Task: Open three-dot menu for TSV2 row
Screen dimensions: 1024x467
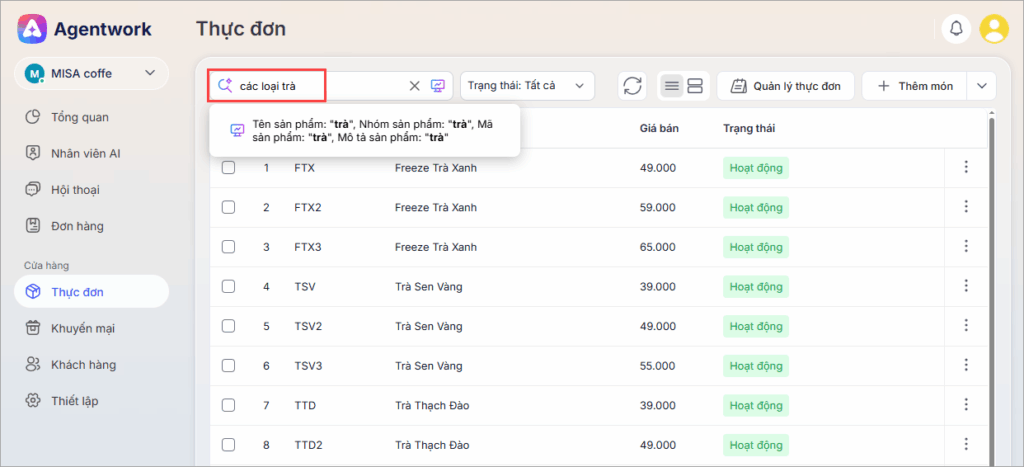Action: pyautogui.click(x=966, y=326)
